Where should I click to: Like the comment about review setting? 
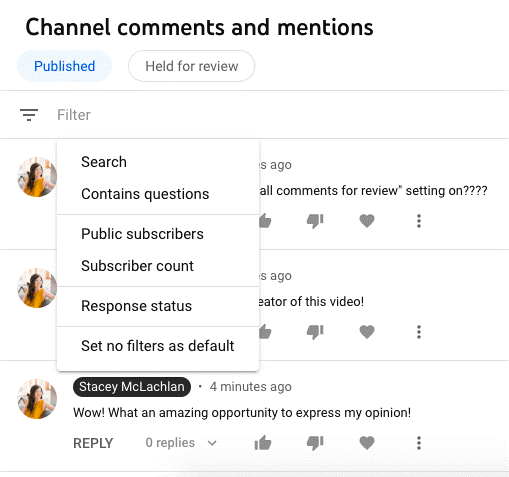265,221
